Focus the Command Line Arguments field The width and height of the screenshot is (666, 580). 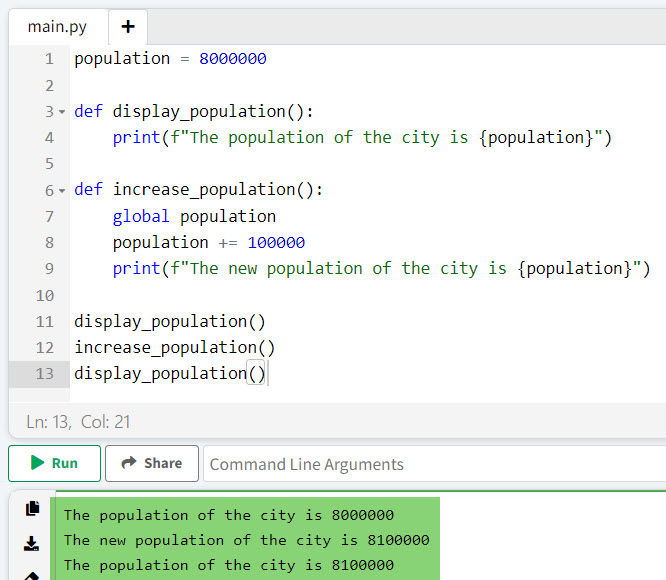click(x=434, y=464)
